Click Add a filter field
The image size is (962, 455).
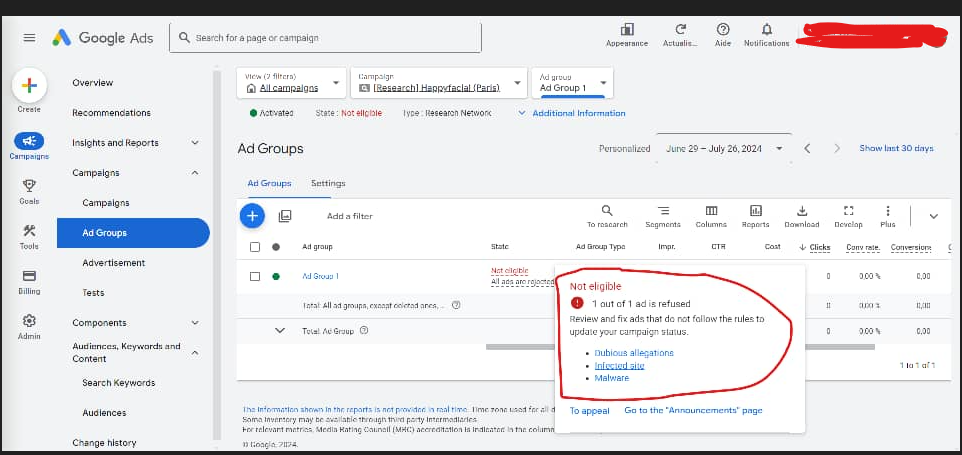tap(350, 216)
